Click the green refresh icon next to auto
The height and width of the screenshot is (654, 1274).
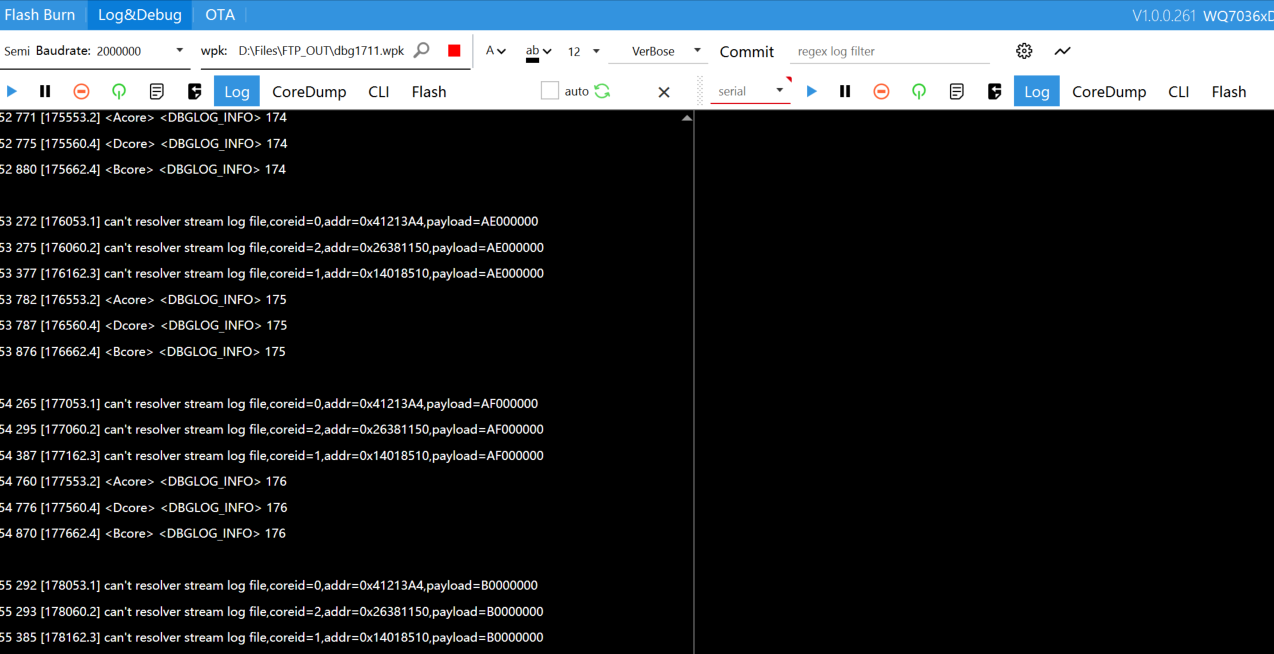point(601,89)
